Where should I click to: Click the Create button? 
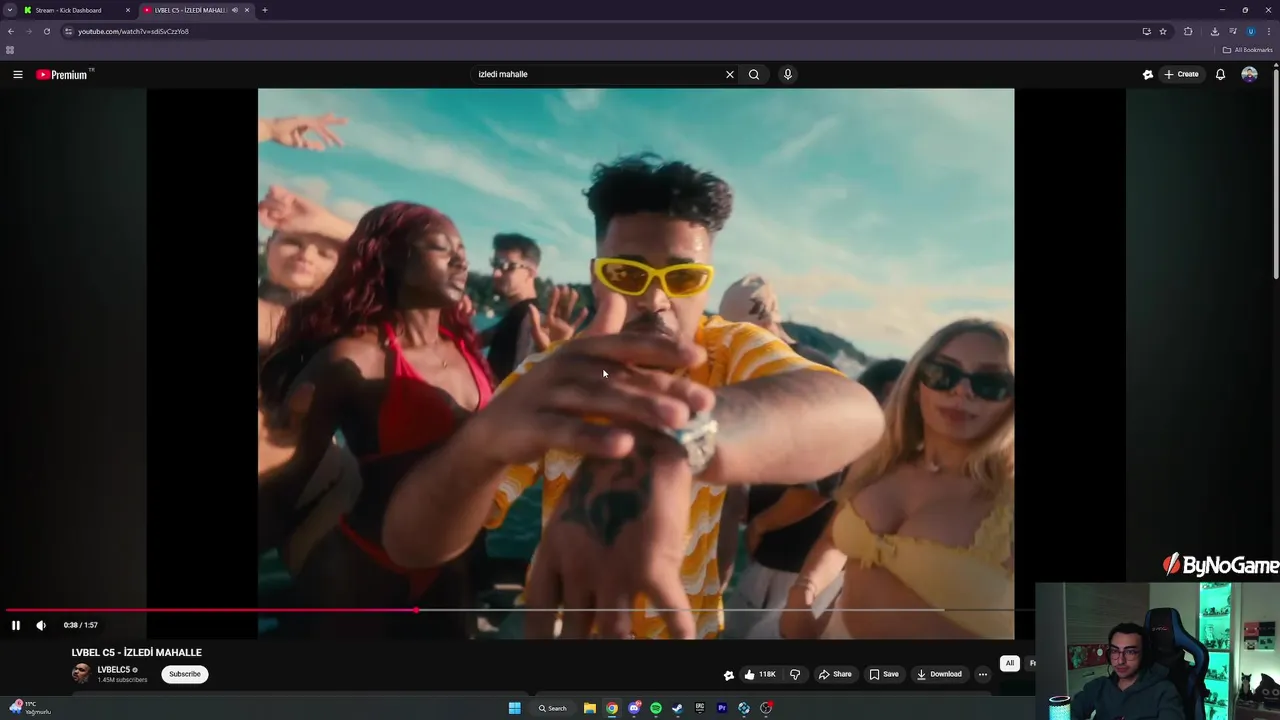coord(1181,74)
